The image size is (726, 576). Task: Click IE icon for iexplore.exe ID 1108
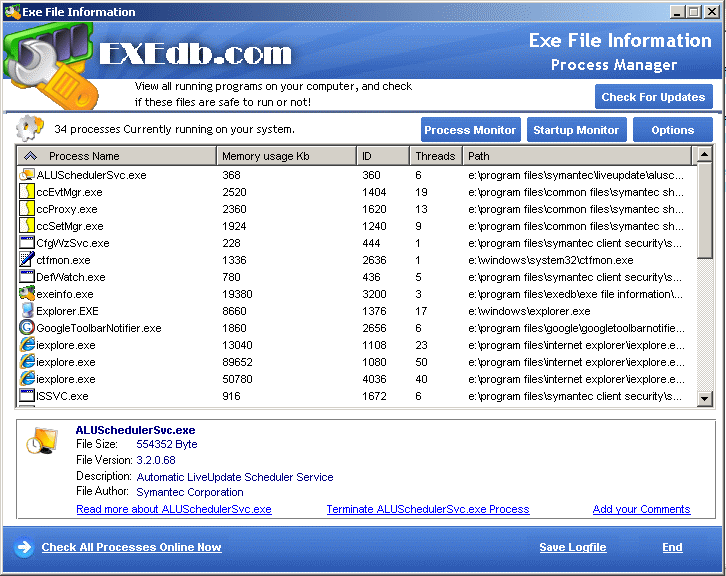(27, 345)
